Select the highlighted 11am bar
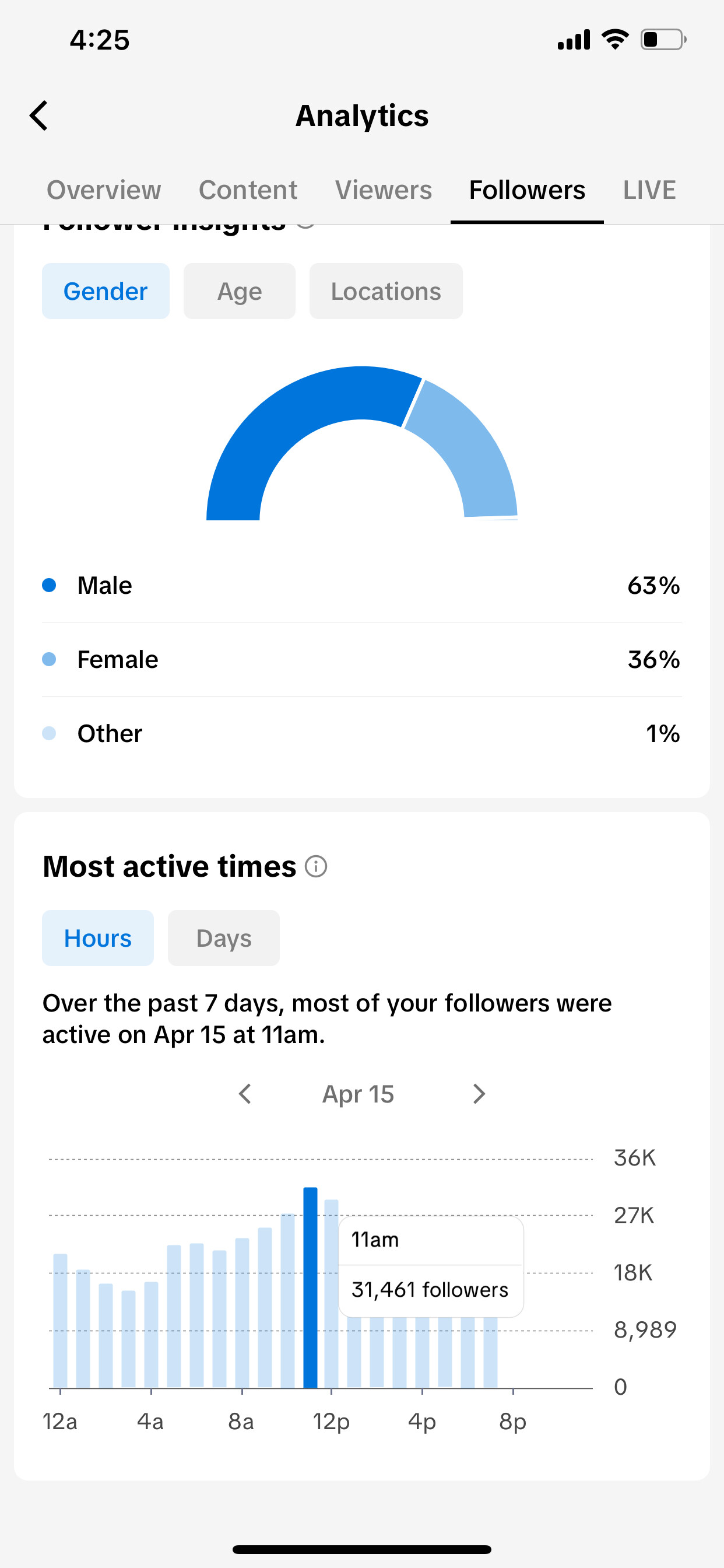The width and height of the screenshot is (724, 1568). [310, 1287]
